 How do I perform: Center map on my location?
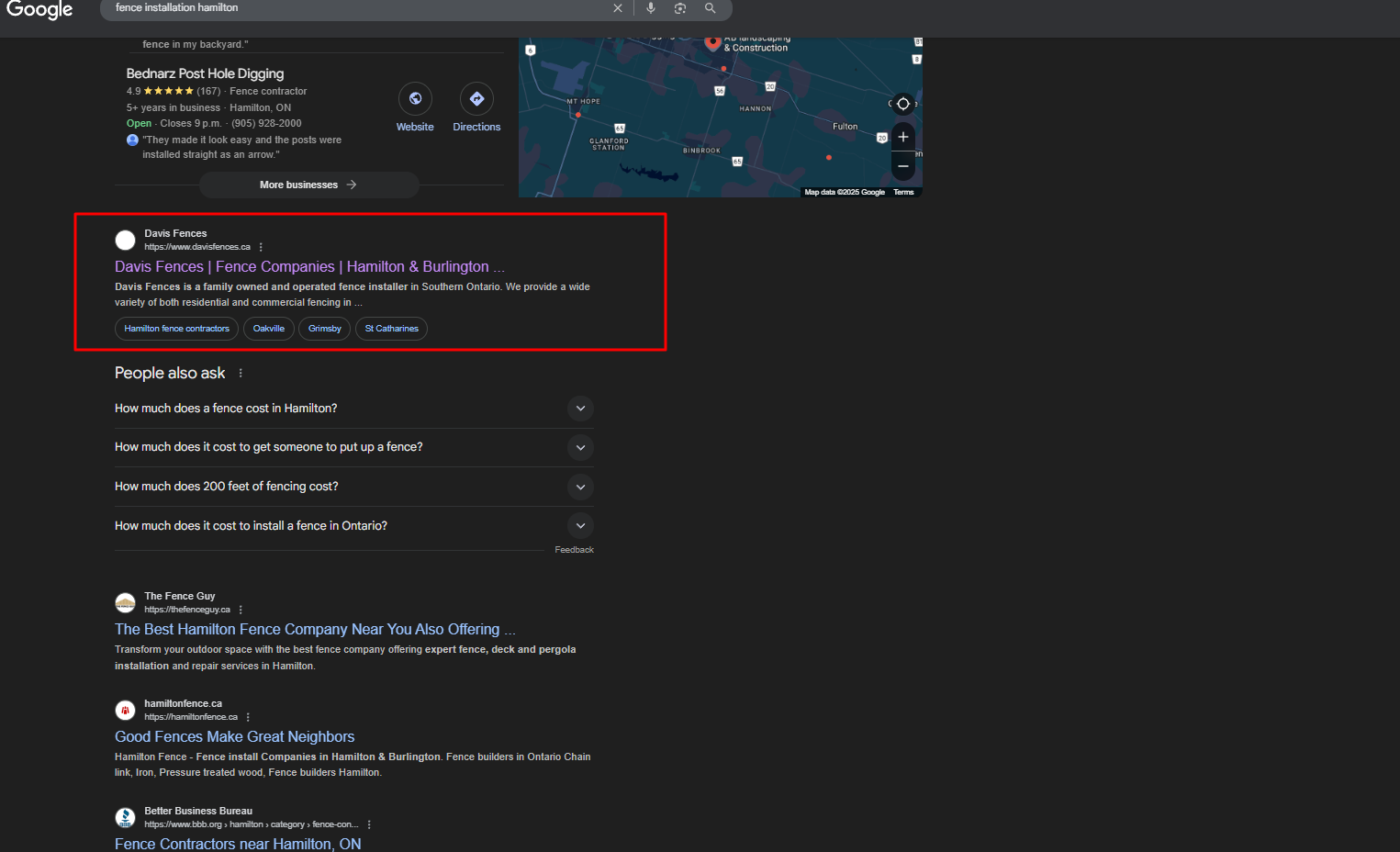(903, 104)
